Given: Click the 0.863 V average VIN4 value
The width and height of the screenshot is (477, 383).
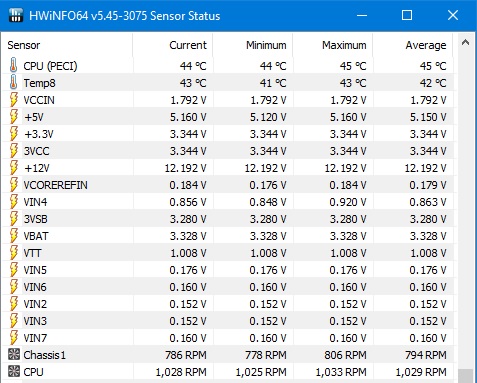Looking at the screenshot, I should (x=428, y=202).
